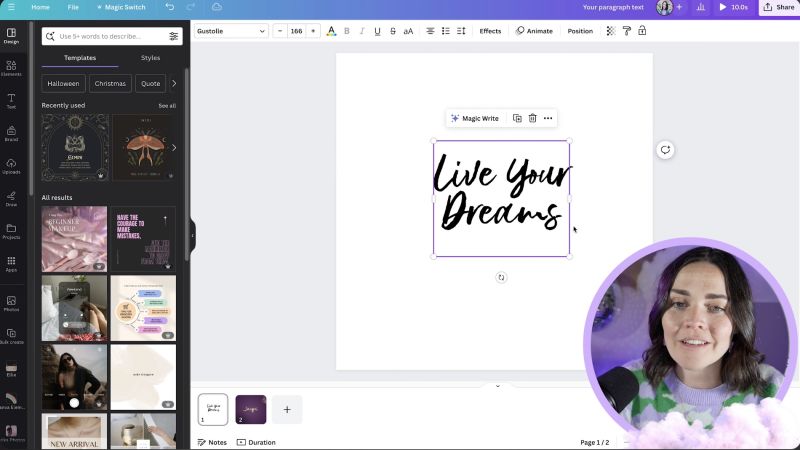800x450 pixels.
Task: Open the Apps sidebar panel
Action: 11,264
